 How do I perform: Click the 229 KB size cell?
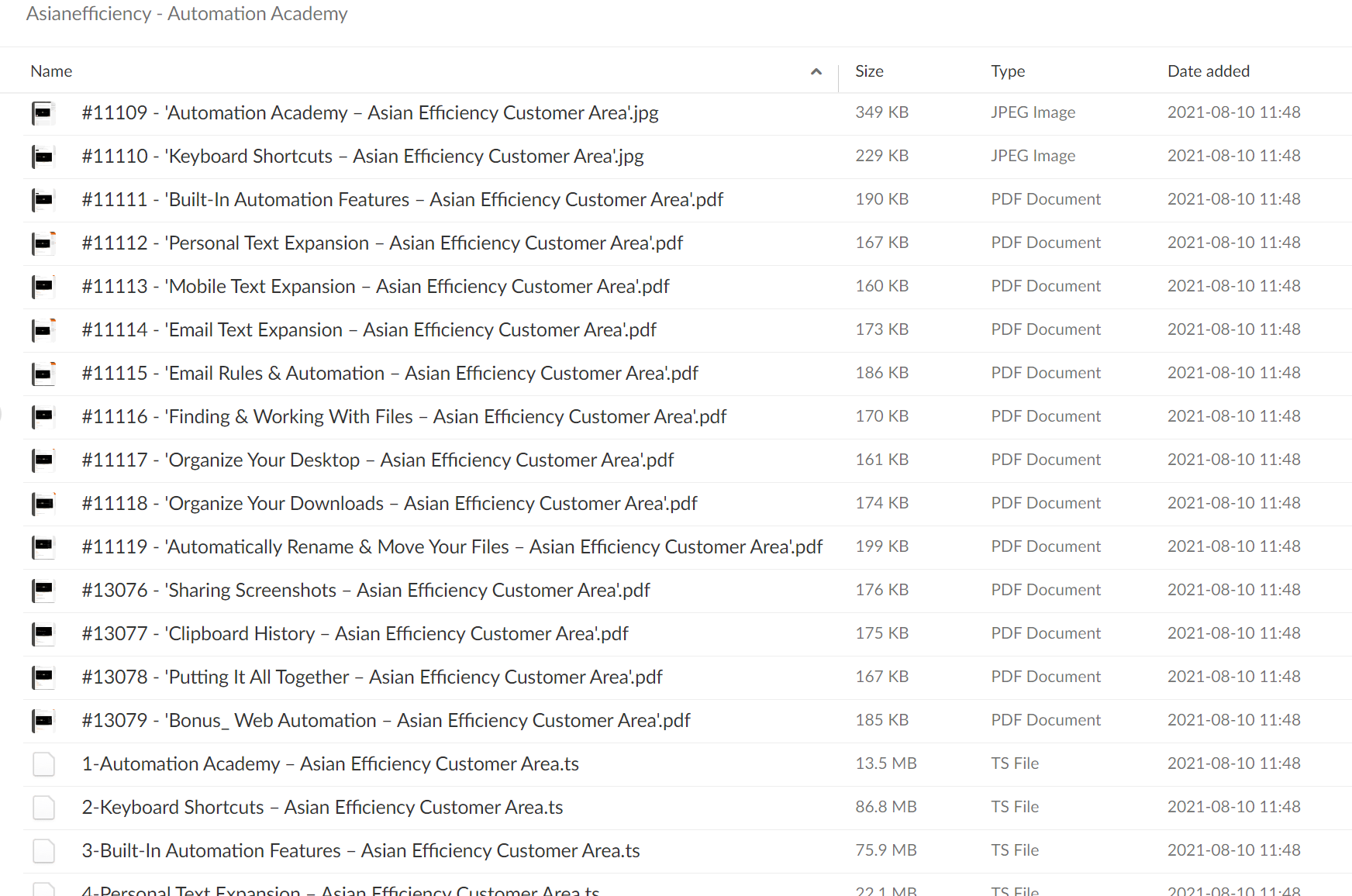tap(881, 156)
